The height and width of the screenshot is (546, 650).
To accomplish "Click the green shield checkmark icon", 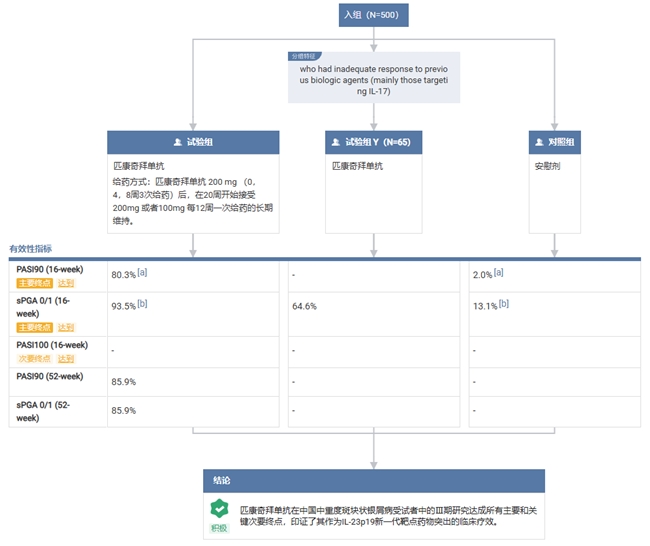I will [x=218, y=510].
